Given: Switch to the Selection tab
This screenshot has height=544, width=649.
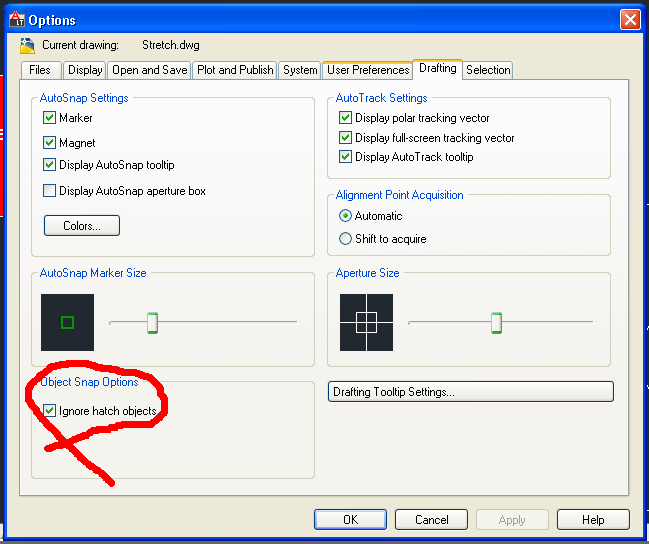Looking at the screenshot, I should coord(488,70).
